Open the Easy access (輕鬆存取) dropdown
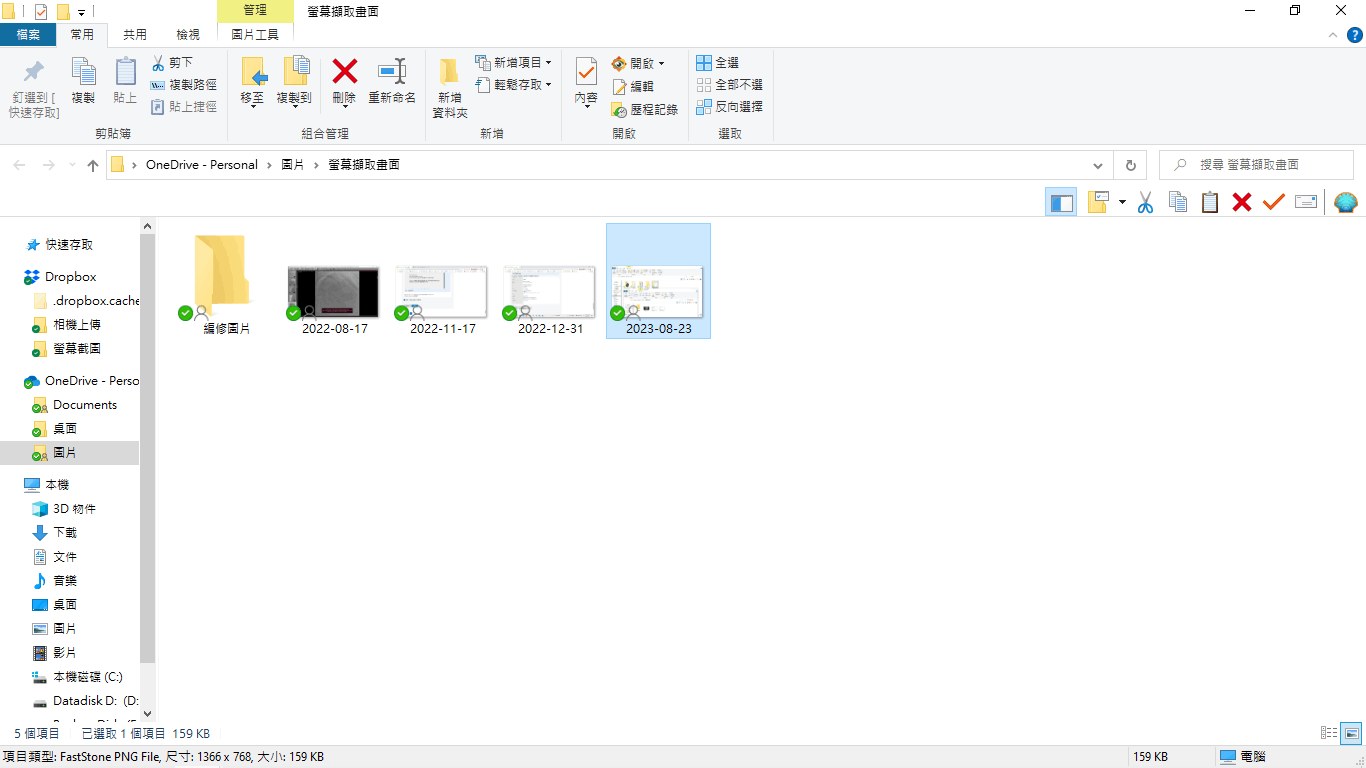This screenshot has height=768, width=1366. [513, 85]
